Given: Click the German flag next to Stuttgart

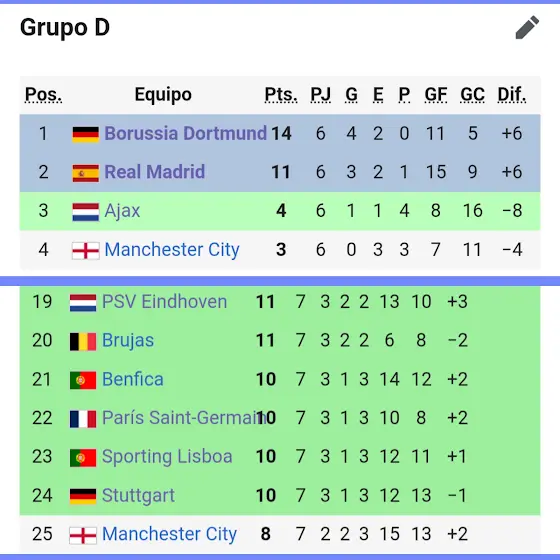Looking at the screenshot, I should pos(83,496).
